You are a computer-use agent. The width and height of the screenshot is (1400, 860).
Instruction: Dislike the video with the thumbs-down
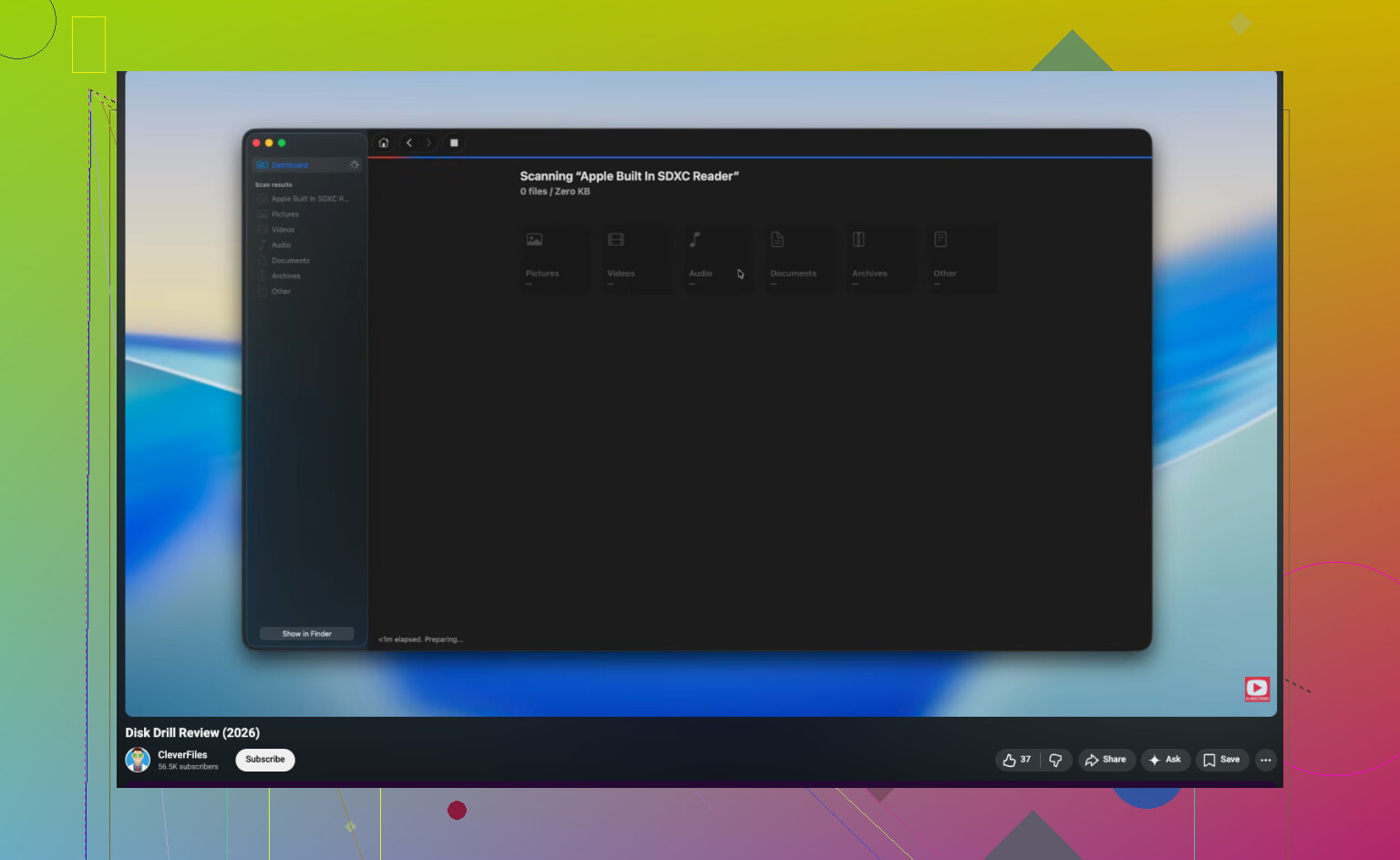coord(1055,760)
